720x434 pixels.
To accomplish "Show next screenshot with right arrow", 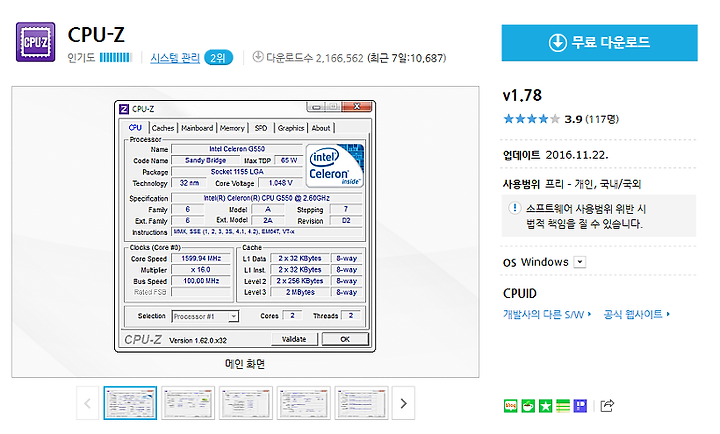I will 404,403.
